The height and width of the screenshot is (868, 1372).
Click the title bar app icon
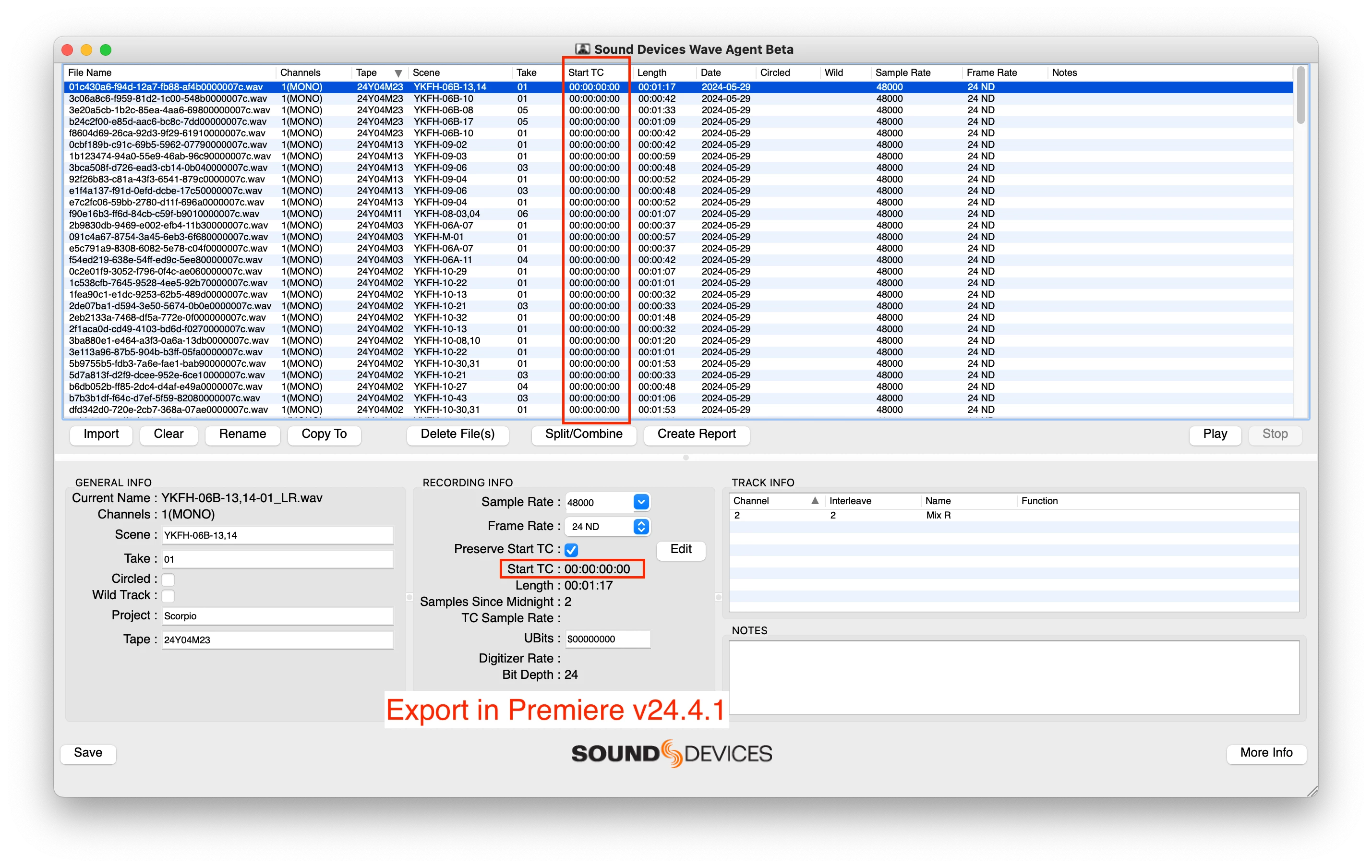pyautogui.click(x=582, y=49)
